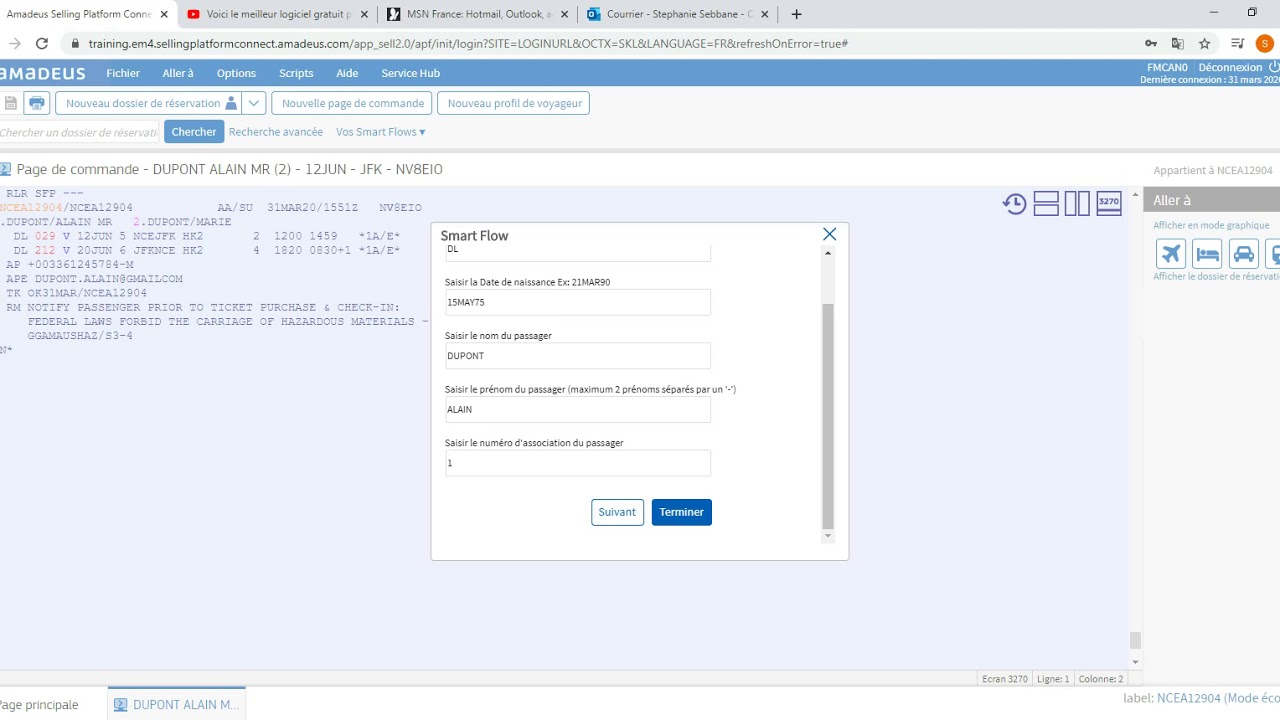Screen dimensions: 1280x720
Task: Open the command history clock icon
Action: pos(1015,204)
